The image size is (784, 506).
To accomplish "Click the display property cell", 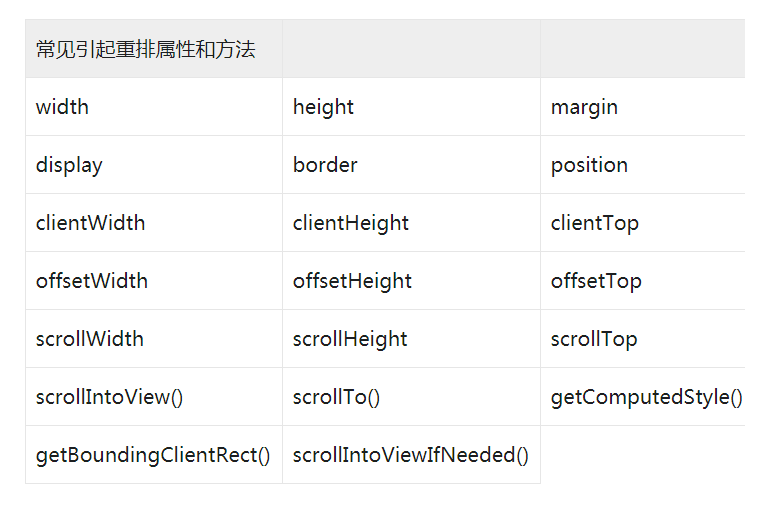I will click(154, 164).
